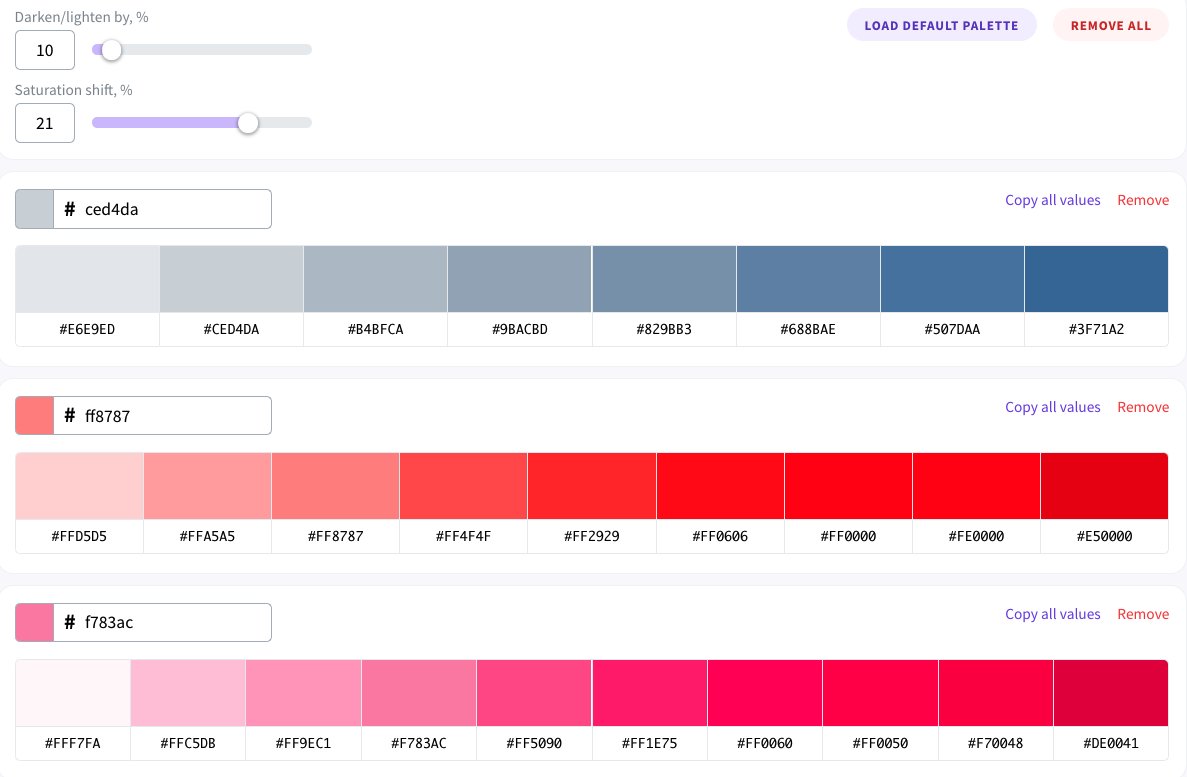The width and height of the screenshot is (1187, 777).
Task: Click the Saturation shift slider handle
Action: coord(248,123)
